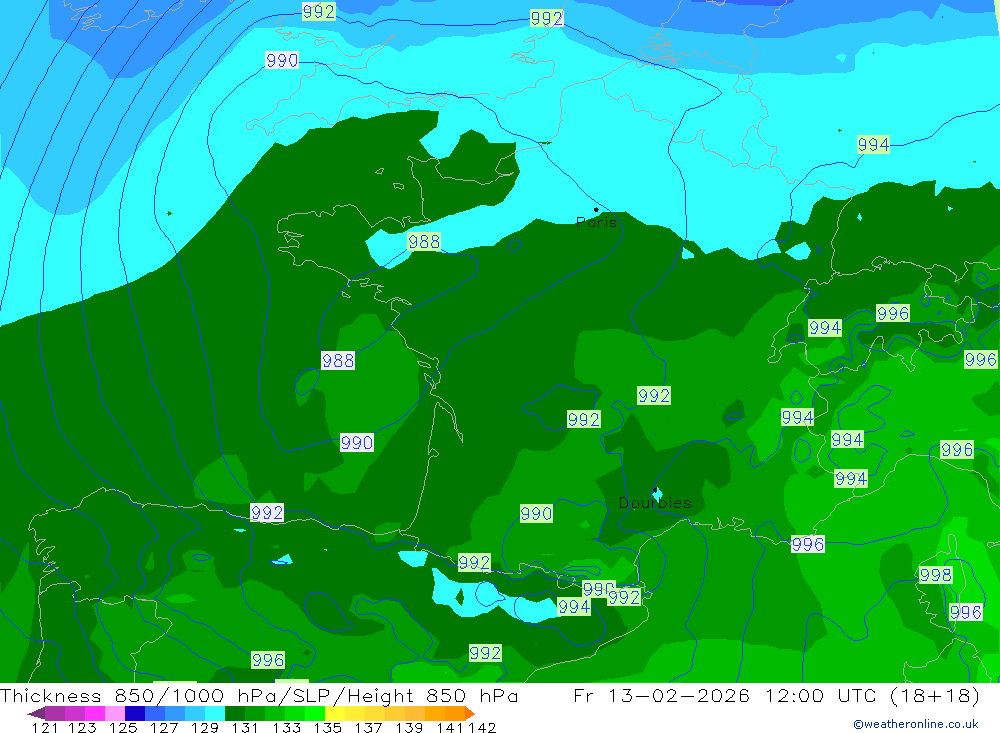Viewport: 1000px width, 733px height.
Task: Click the 135 legend value
Action: (x=327, y=727)
